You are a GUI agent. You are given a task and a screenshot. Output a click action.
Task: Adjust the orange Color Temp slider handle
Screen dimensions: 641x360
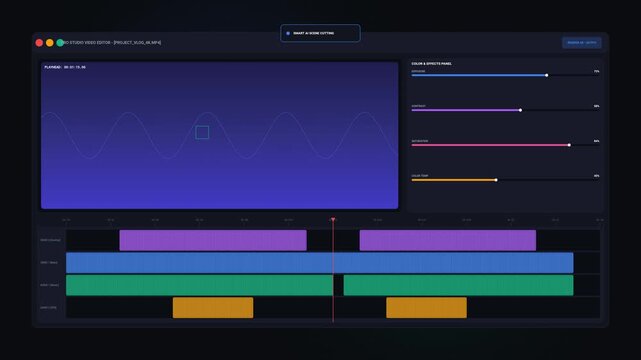(x=496, y=180)
